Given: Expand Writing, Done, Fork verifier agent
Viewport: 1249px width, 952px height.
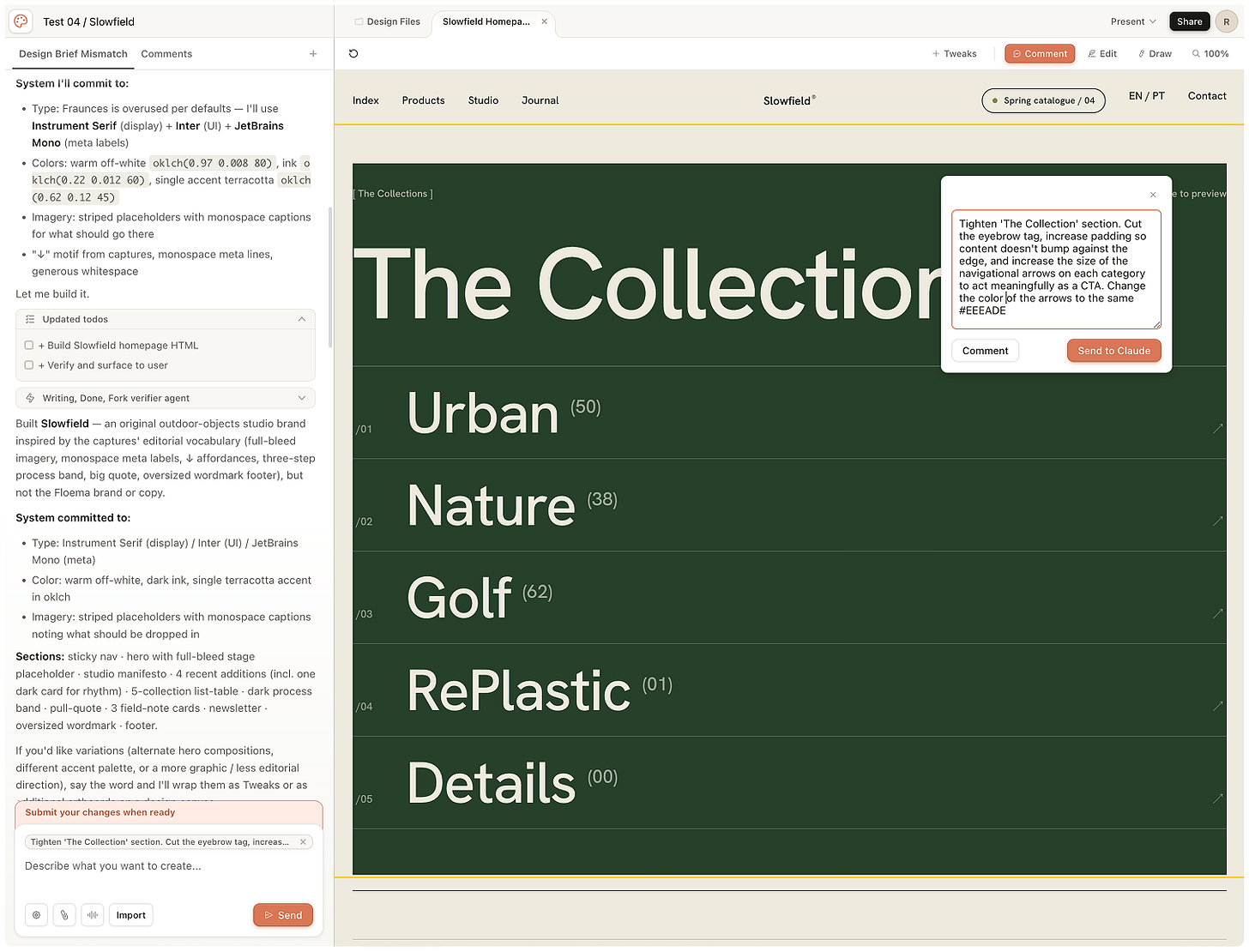Looking at the screenshot, I should click(166, 398).
